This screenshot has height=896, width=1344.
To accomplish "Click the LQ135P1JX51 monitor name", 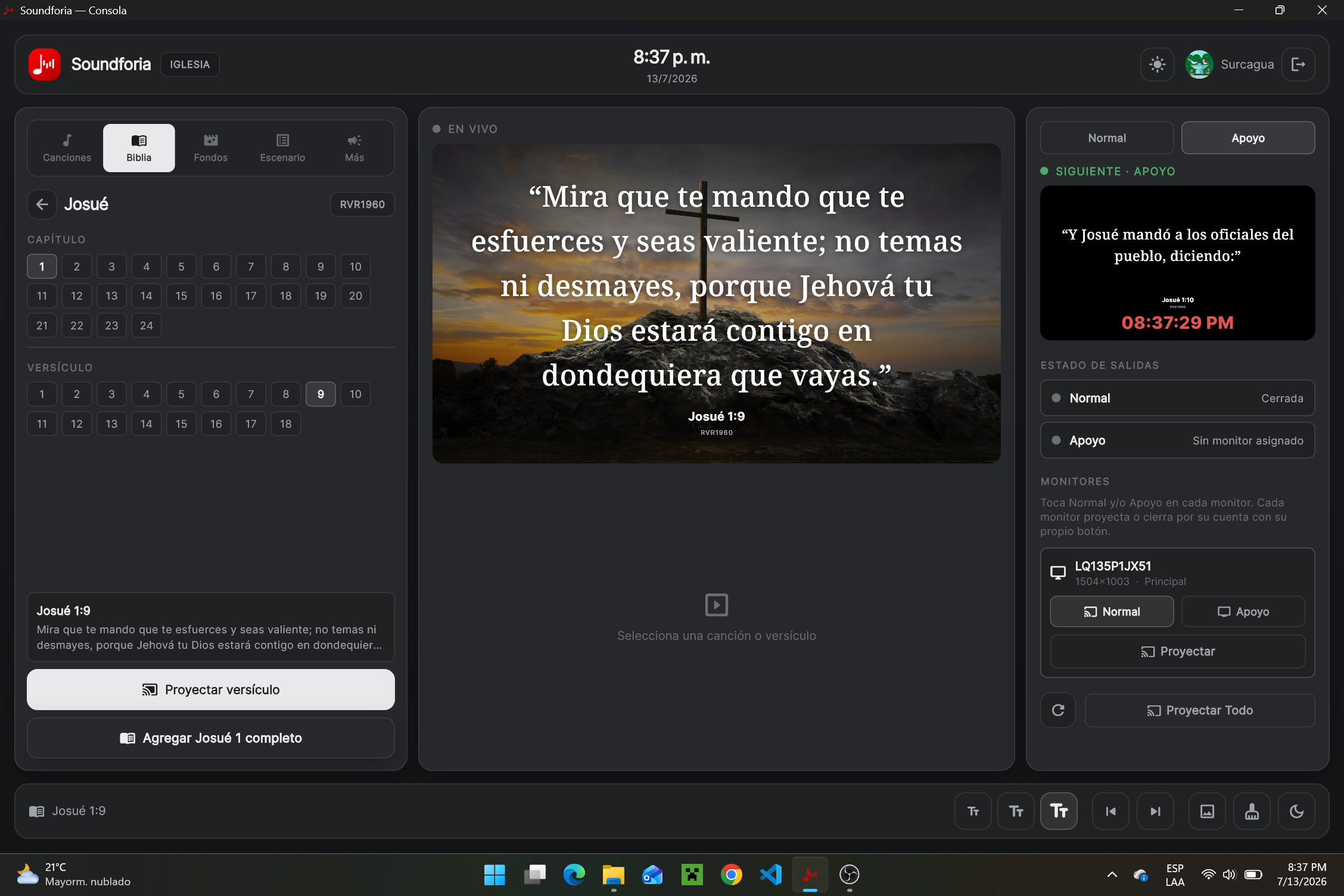I will [x=1113, y=566].
